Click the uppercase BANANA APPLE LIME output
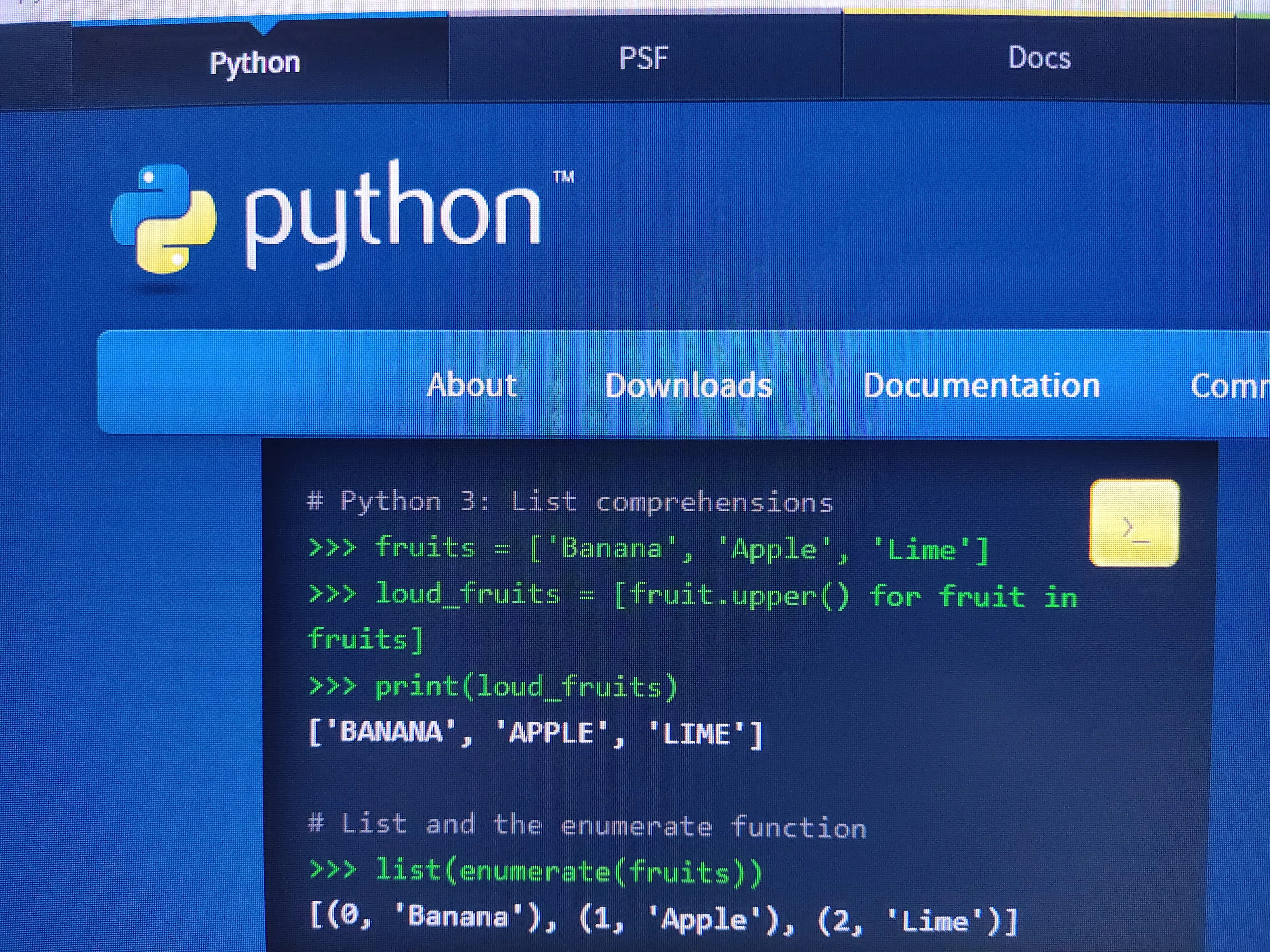 pos(535,733)
